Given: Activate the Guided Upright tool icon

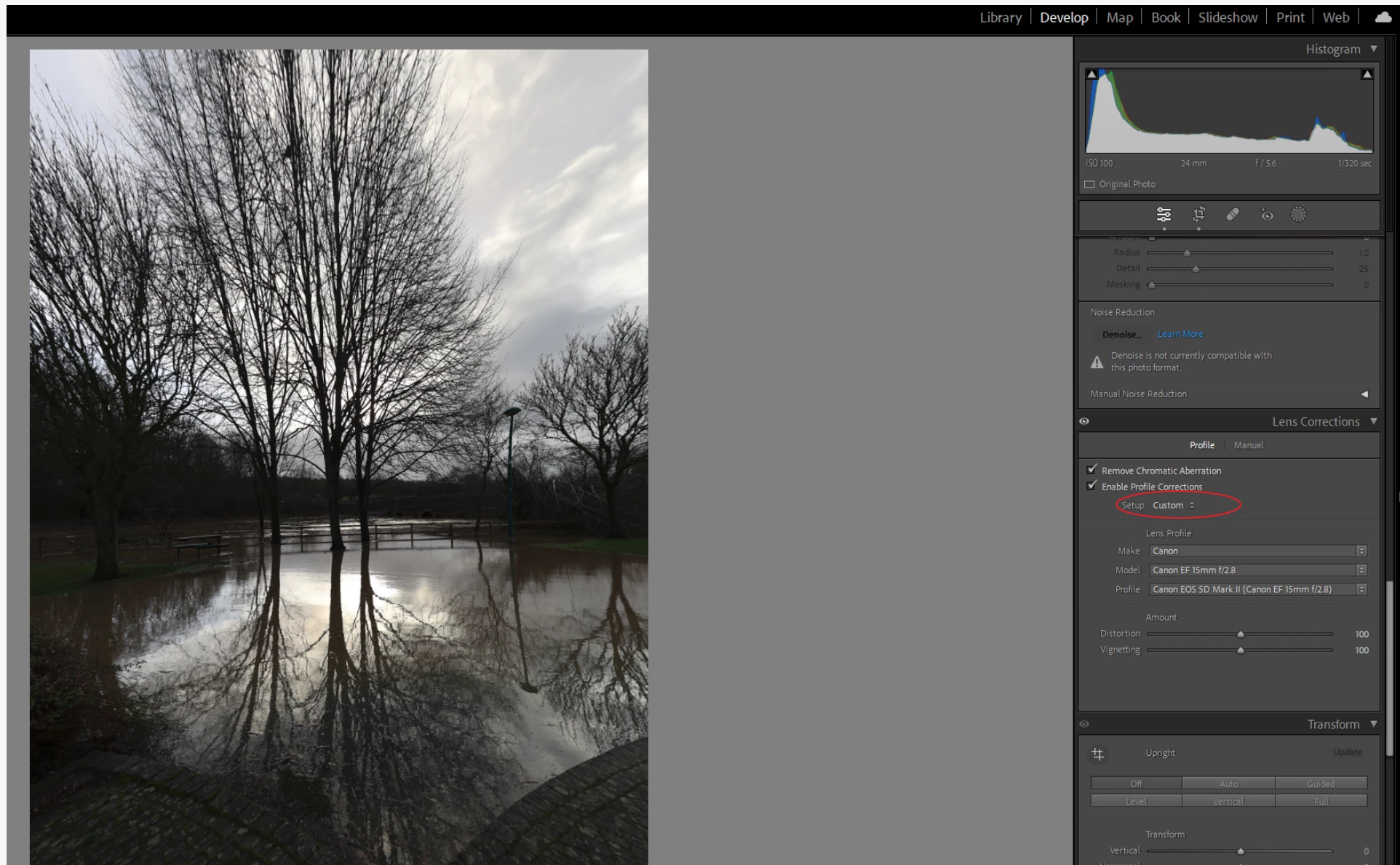Looking at the screenshot, I should click(x=1097, y=754).
